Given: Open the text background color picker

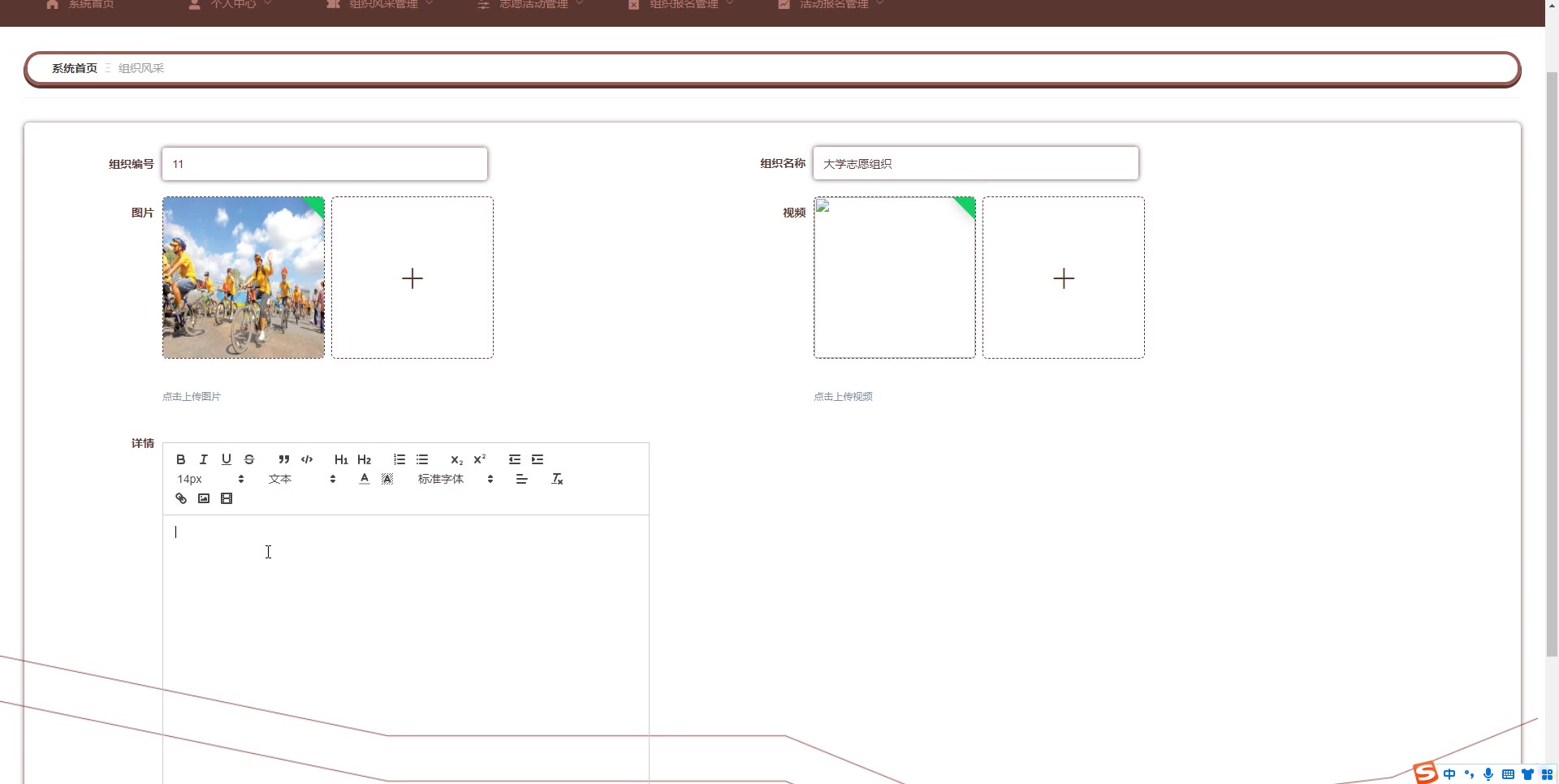Looking at the screenshot, I should (387, 479).
